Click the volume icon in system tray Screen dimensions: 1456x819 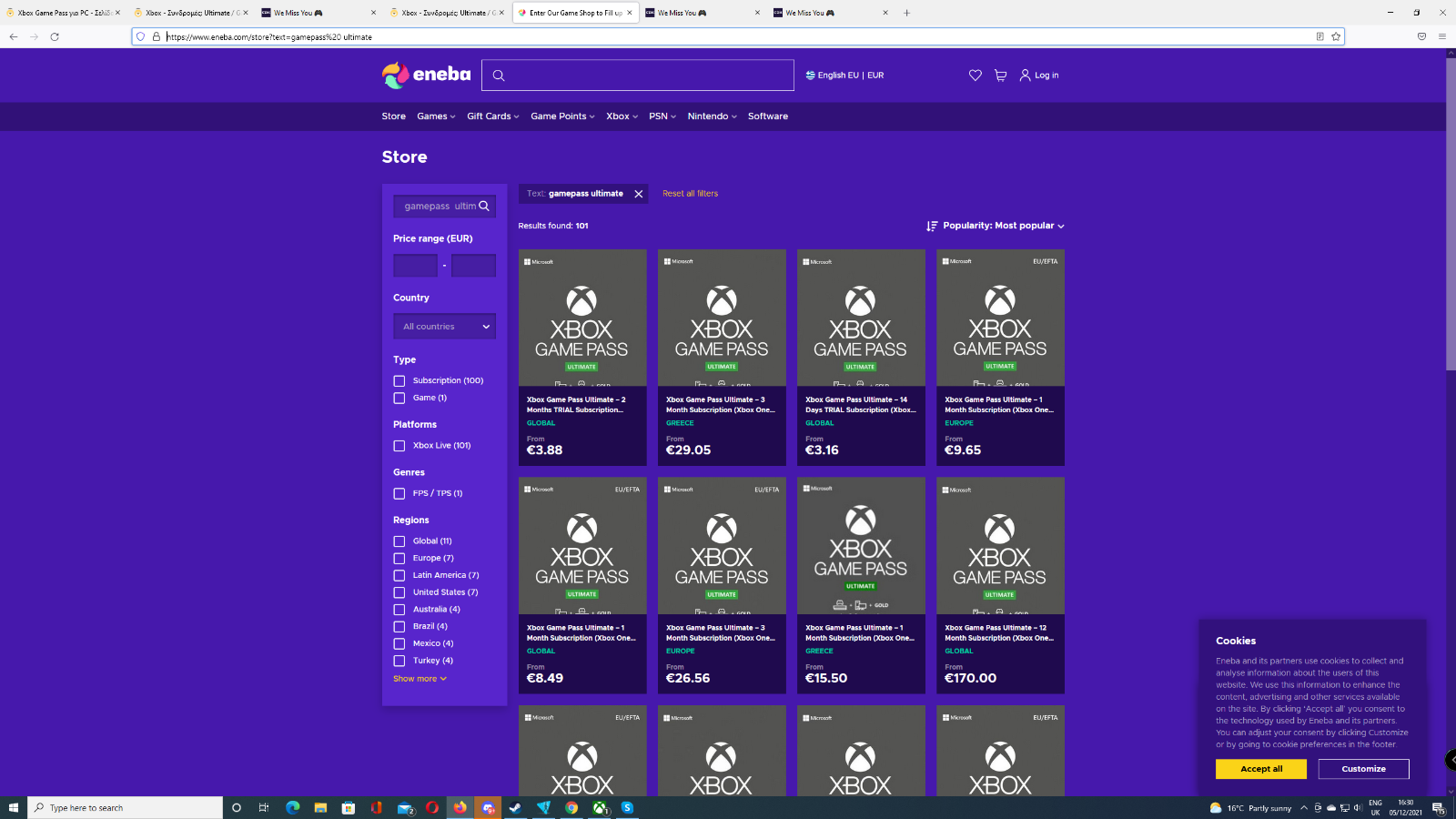pos(1357,807)
